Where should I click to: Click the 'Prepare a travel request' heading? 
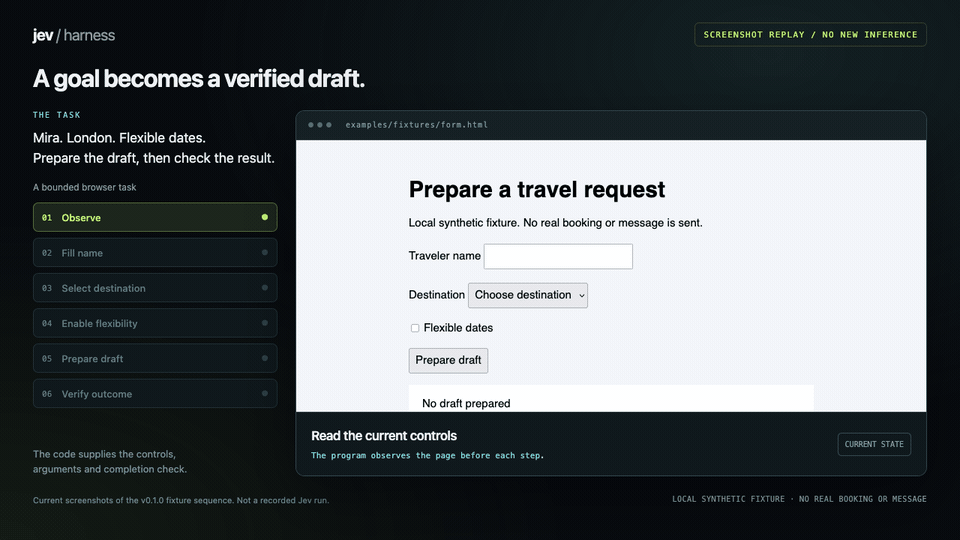(537, 189)
